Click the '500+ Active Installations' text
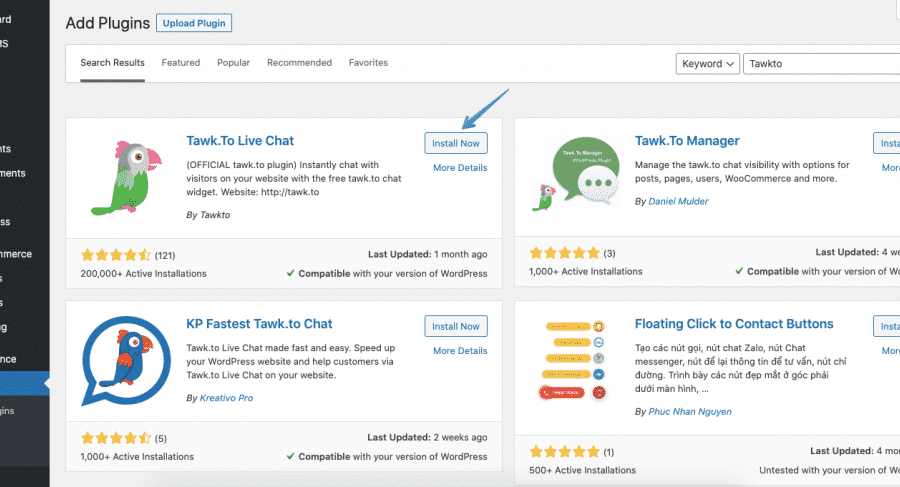 (583, 470)
